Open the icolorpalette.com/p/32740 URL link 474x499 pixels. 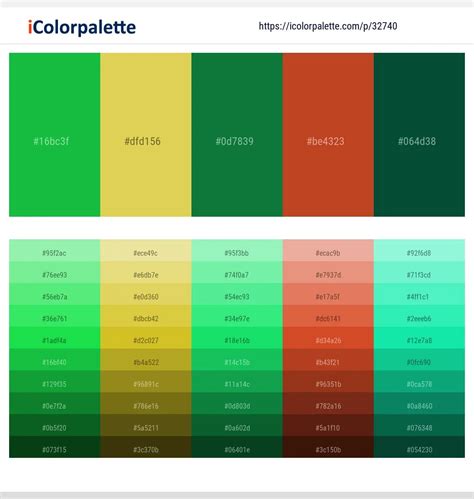328,26
